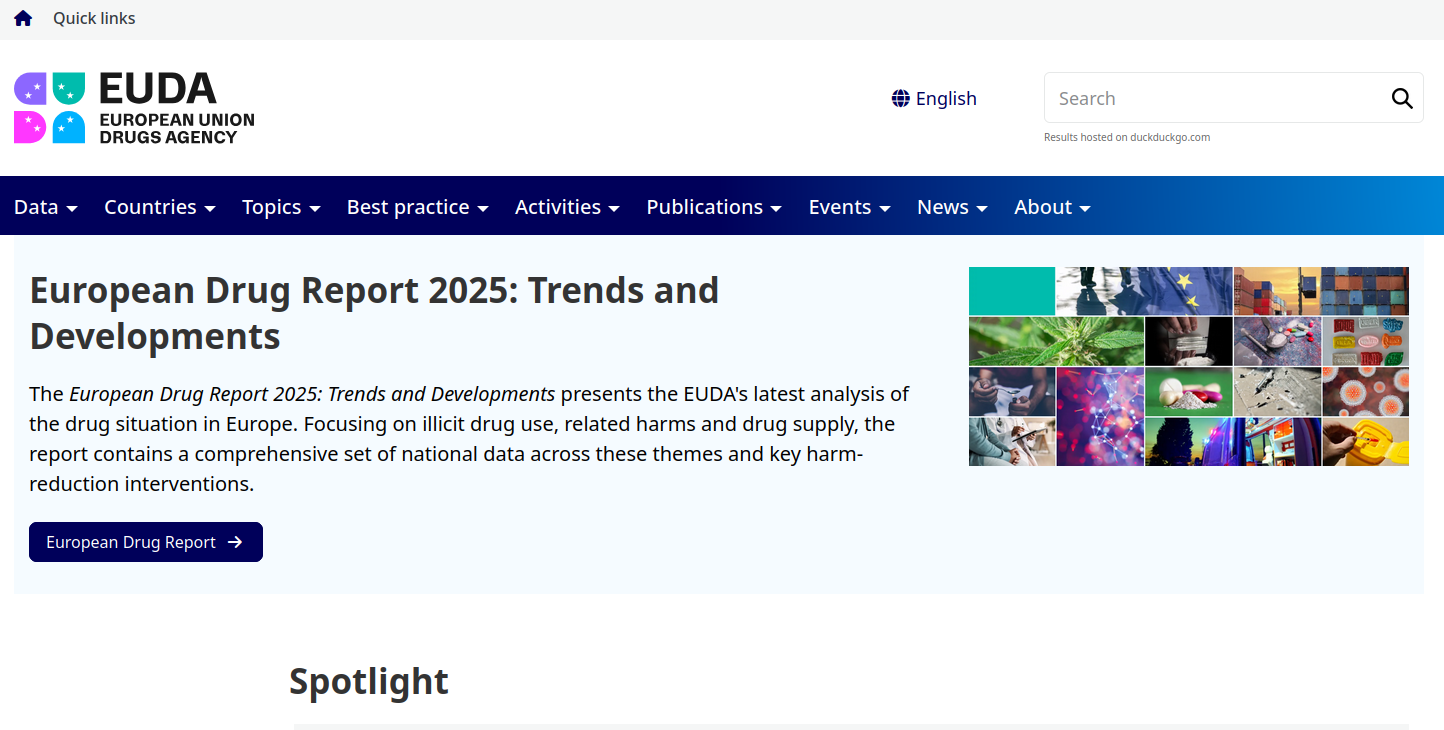Viewport: 1444px width, 730px height.
Task: Click the European Drug Report button
Action: point(146,542)
